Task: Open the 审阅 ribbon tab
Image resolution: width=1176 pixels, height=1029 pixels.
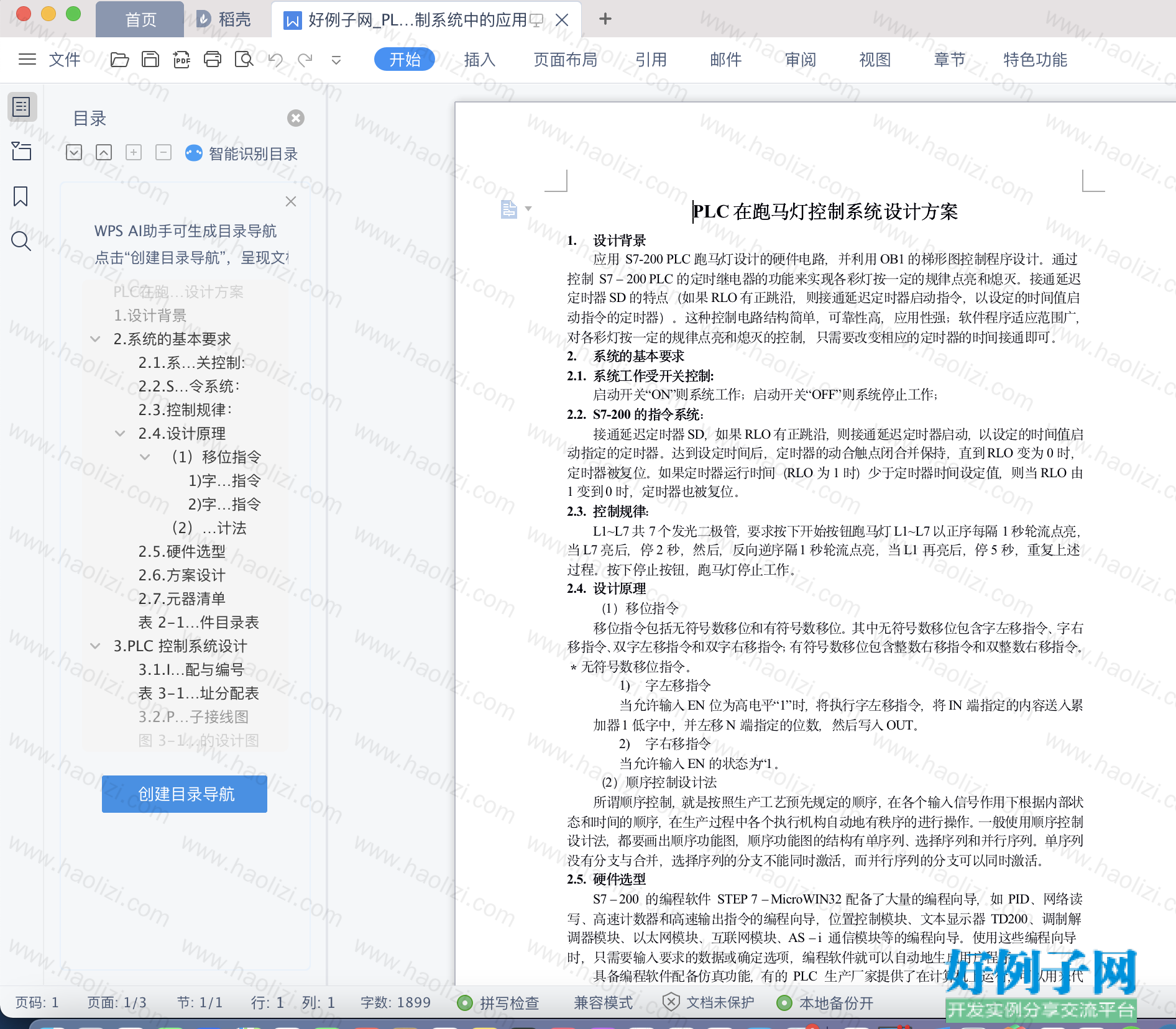Action: 800,60
